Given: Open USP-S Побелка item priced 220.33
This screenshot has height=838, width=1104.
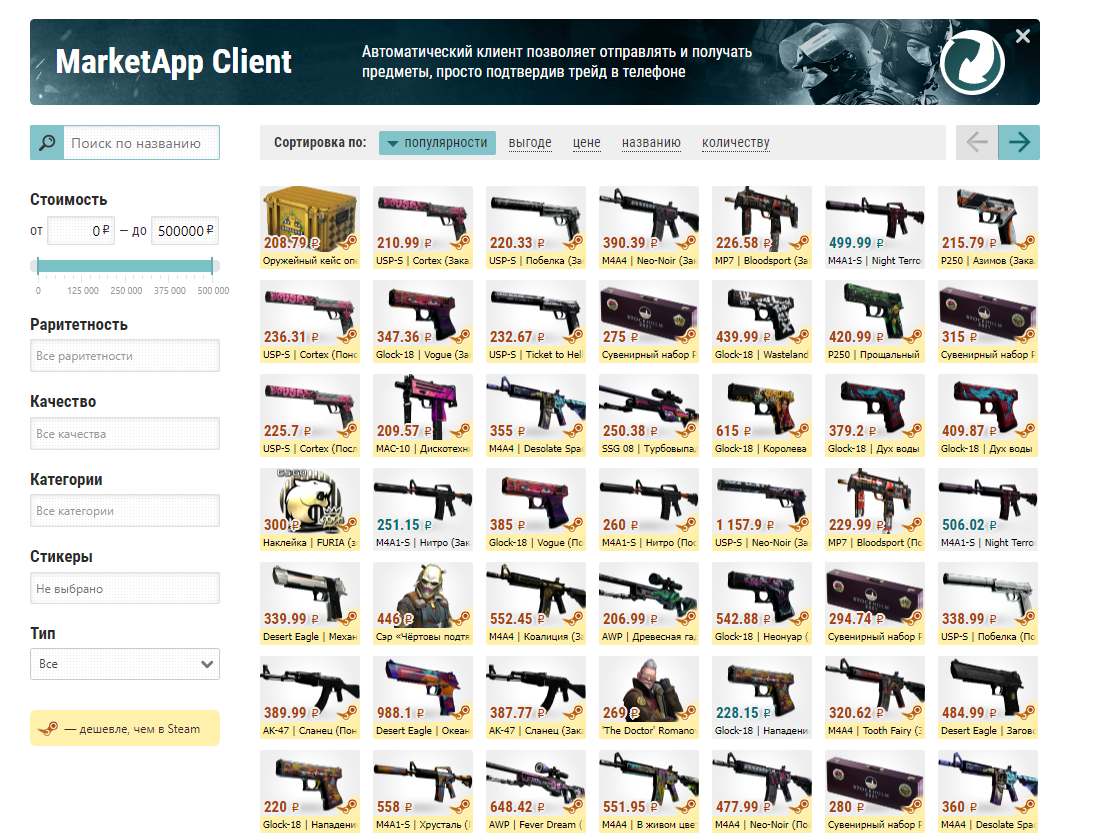Looking at the screenshot, I should click(536, 227).
